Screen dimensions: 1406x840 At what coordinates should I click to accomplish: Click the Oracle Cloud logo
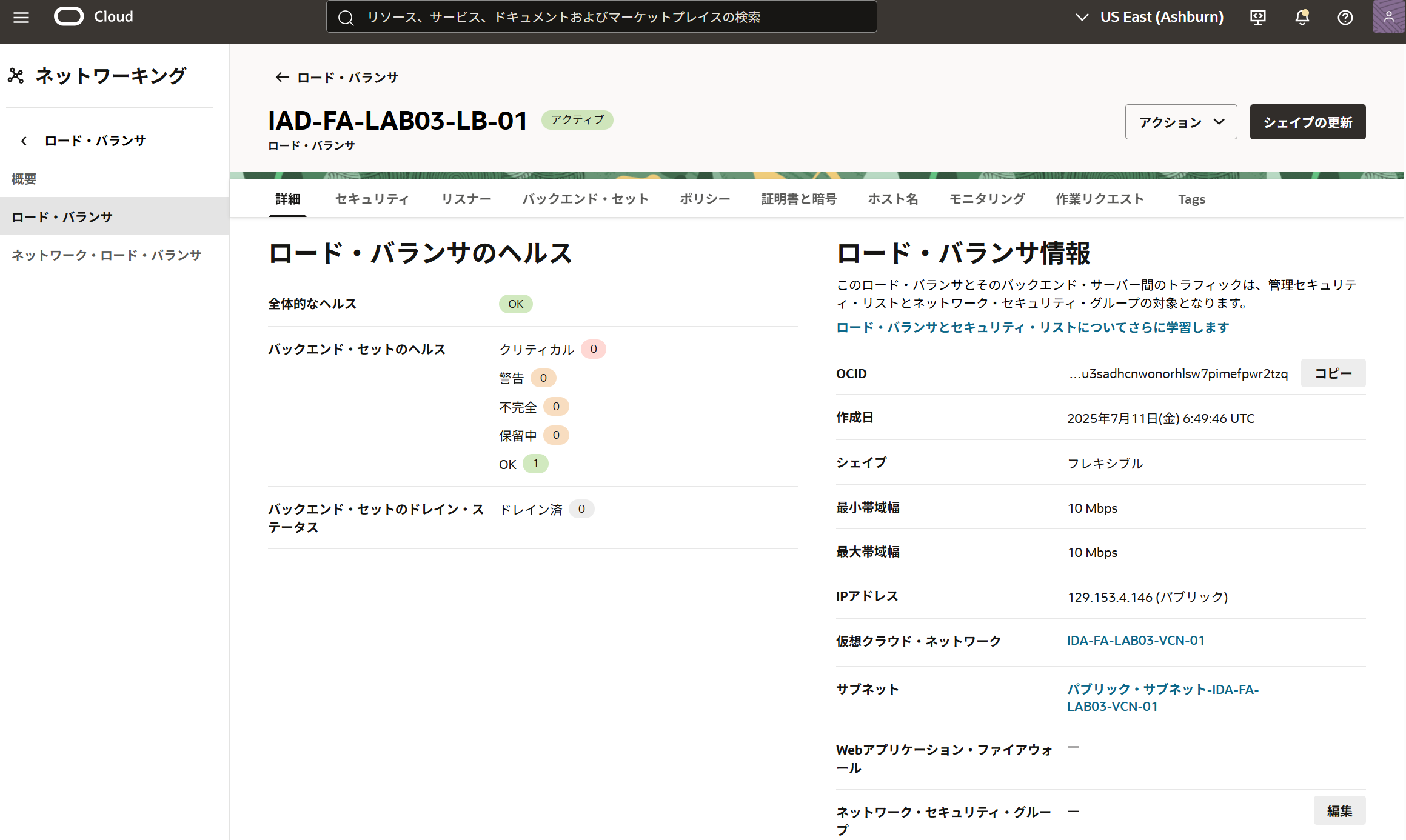[93, 16]
